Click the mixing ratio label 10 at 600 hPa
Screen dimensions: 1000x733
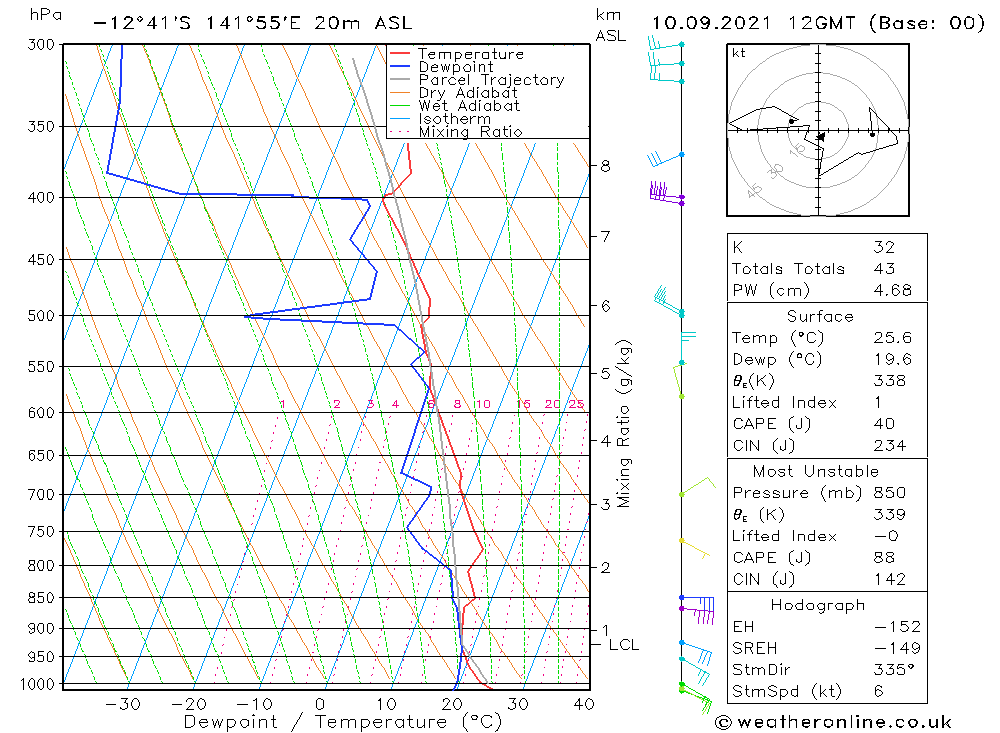(483, 404)
